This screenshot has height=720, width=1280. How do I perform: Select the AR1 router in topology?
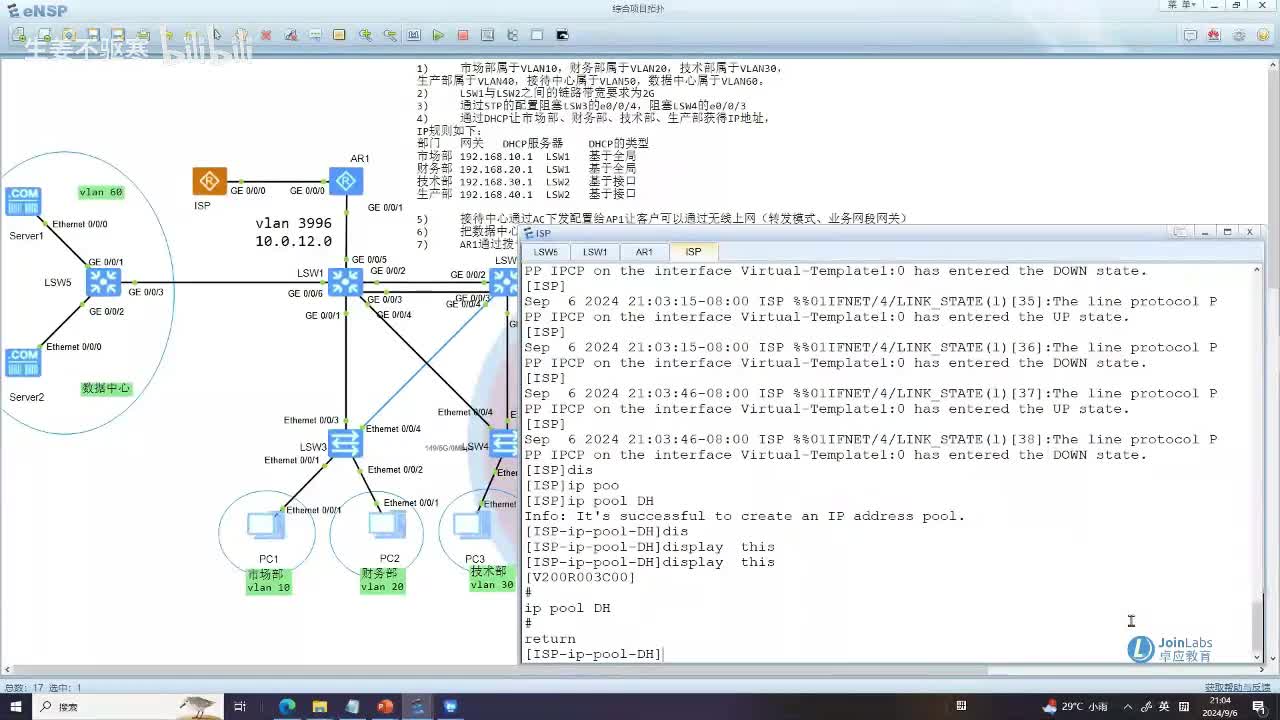[346, 181]
